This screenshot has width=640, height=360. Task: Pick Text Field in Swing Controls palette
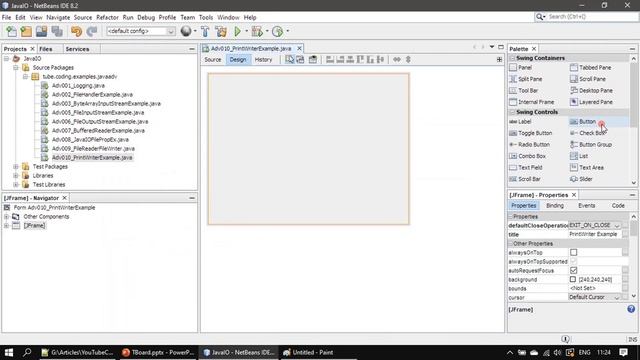[526, 167]
